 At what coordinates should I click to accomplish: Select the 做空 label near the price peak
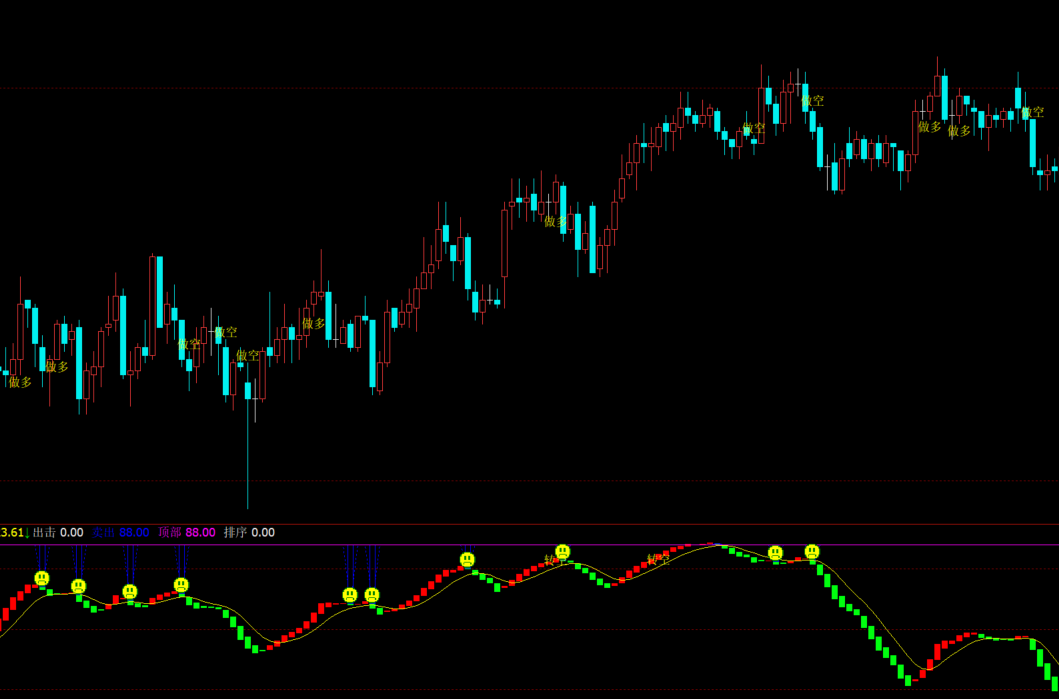click(812, 101)
